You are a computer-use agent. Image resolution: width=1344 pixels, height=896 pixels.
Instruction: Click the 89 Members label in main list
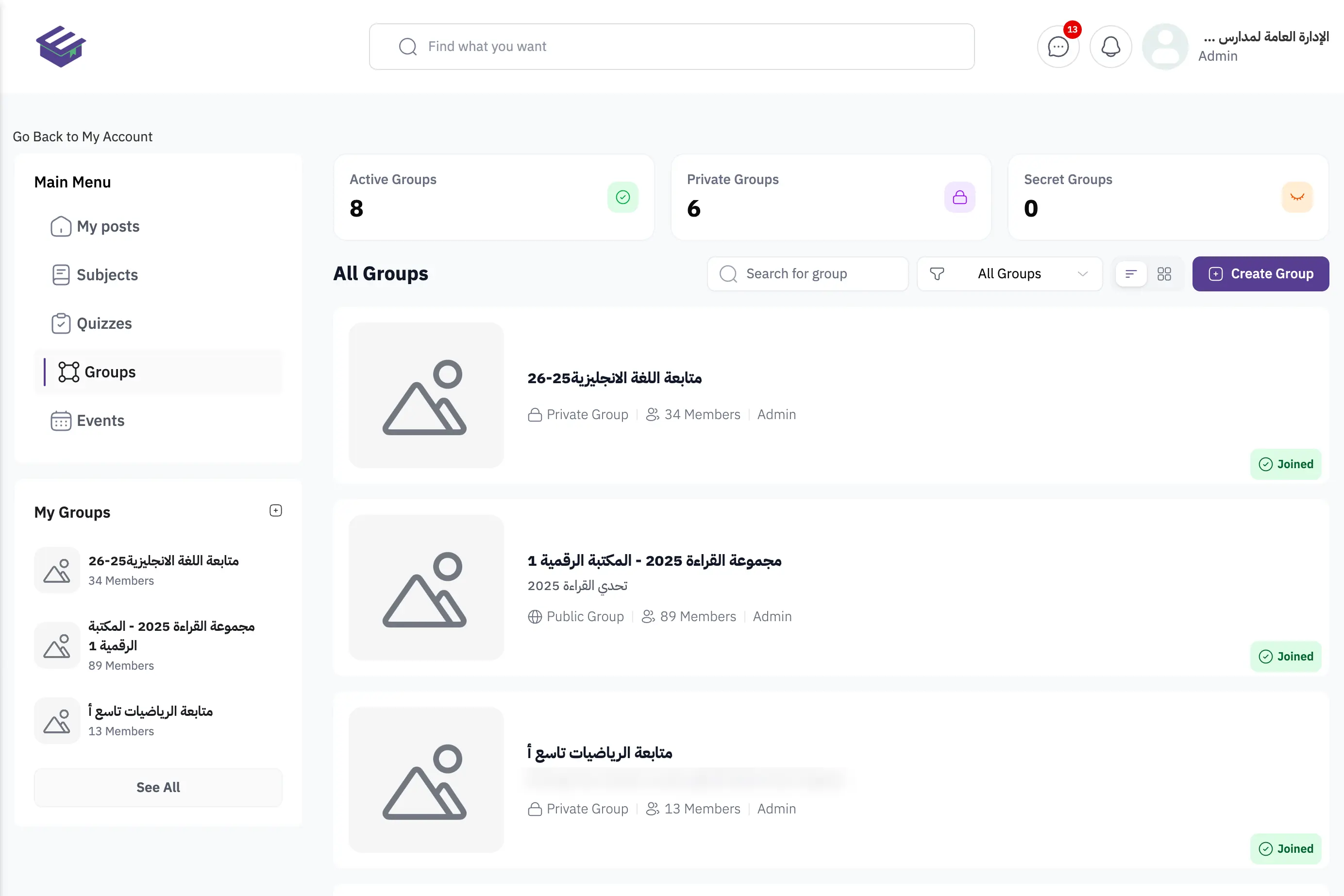pos(698,617)
